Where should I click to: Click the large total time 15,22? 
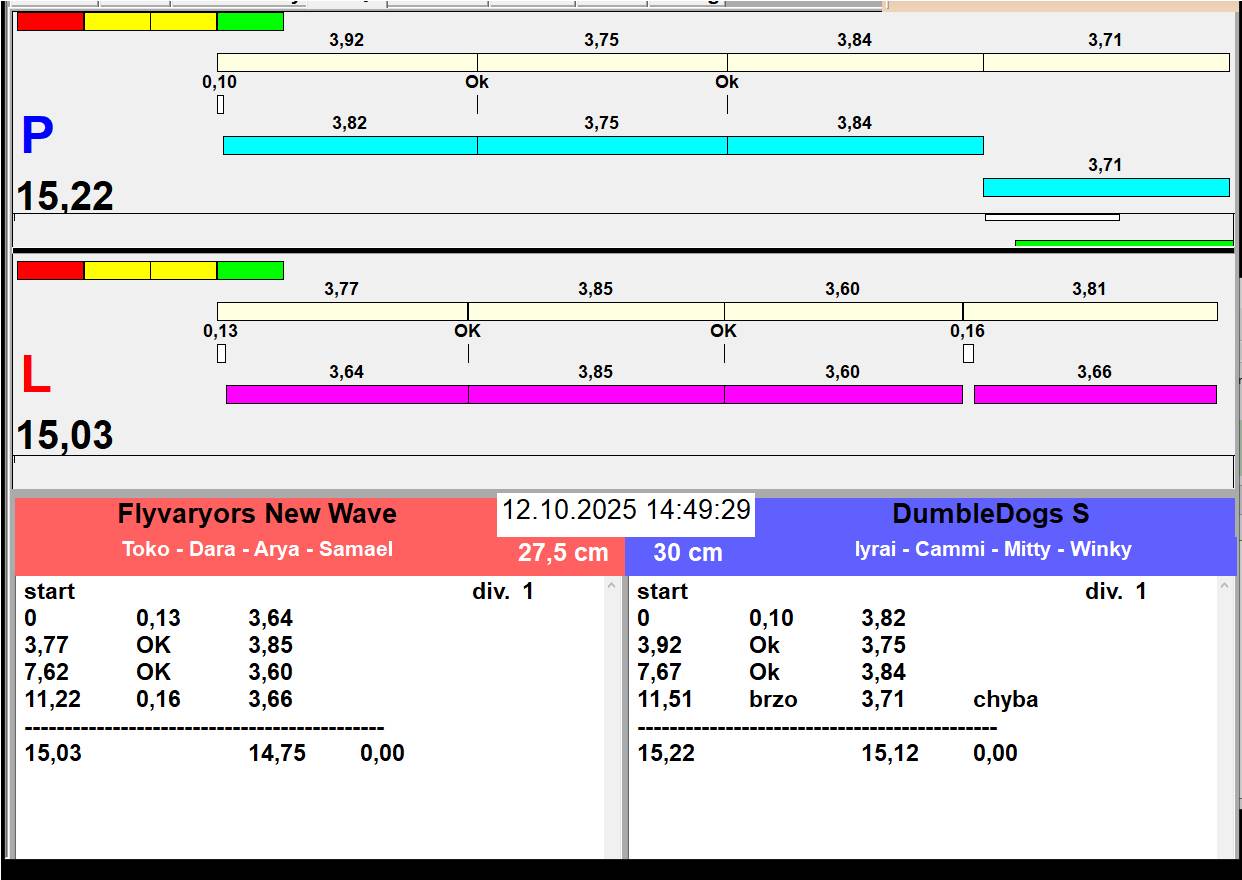tap(65, 196)
